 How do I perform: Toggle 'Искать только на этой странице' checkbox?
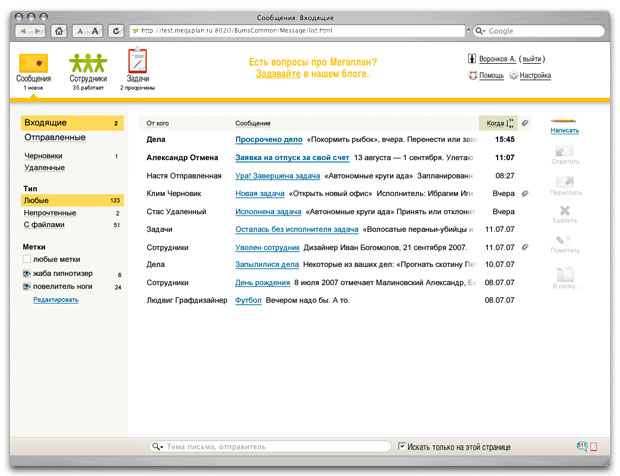pyautogui.click(x=402, y=446)
